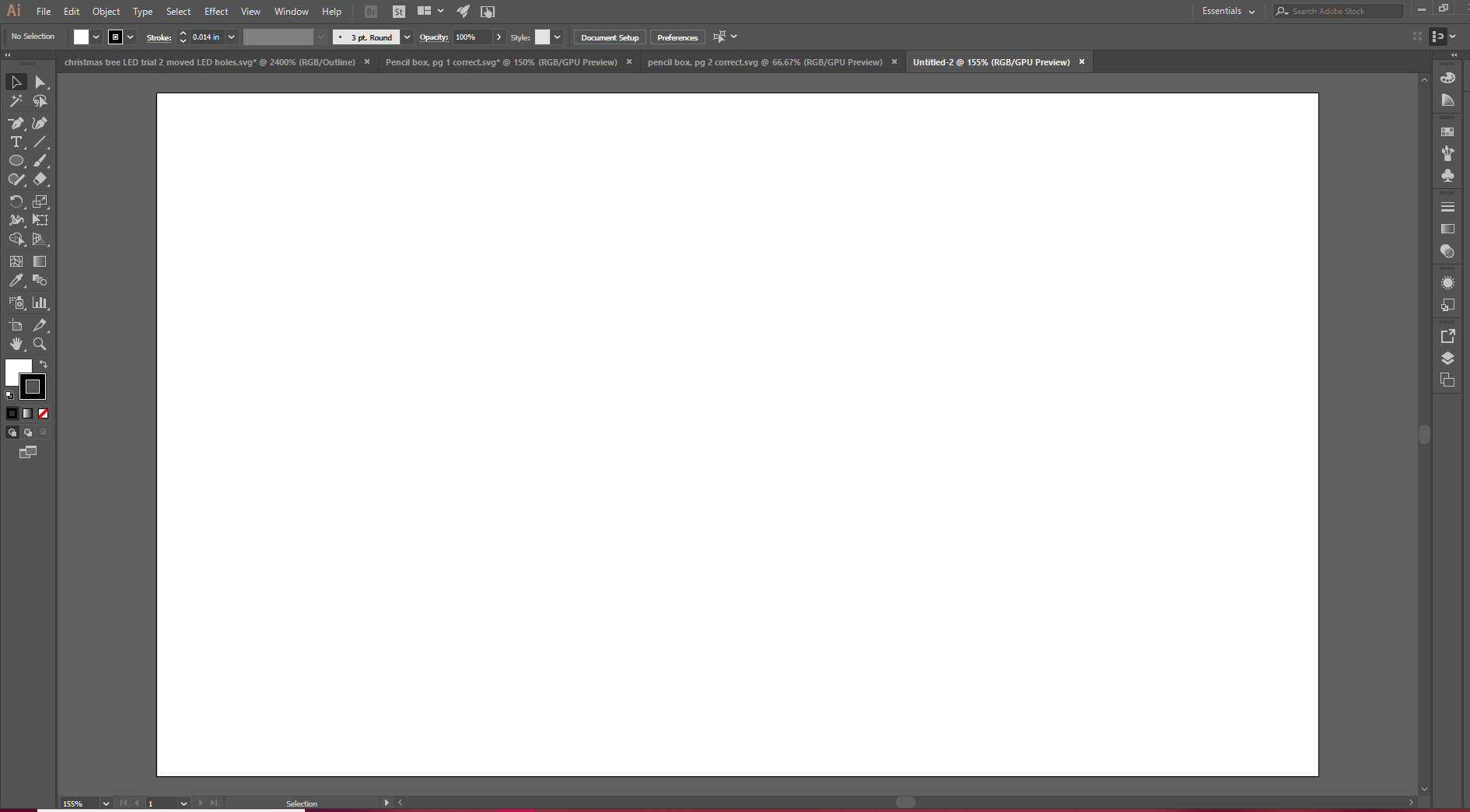Viewport: 1470px width, 812px height.
Task: Switch to Pencil box, pg 1 correct.svg tab
Action: point(501,62)
